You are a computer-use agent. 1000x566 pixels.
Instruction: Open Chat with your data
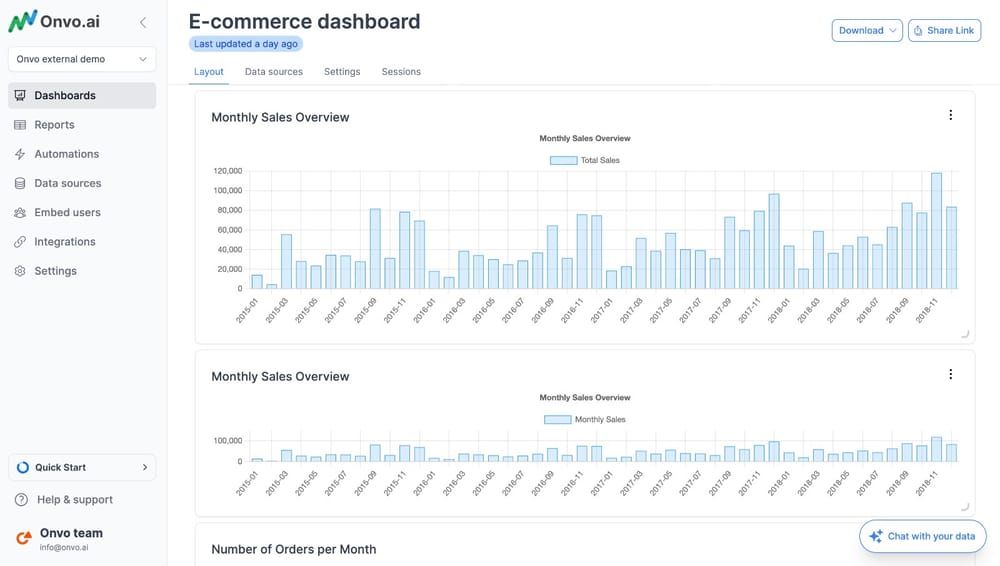[922, 536]
